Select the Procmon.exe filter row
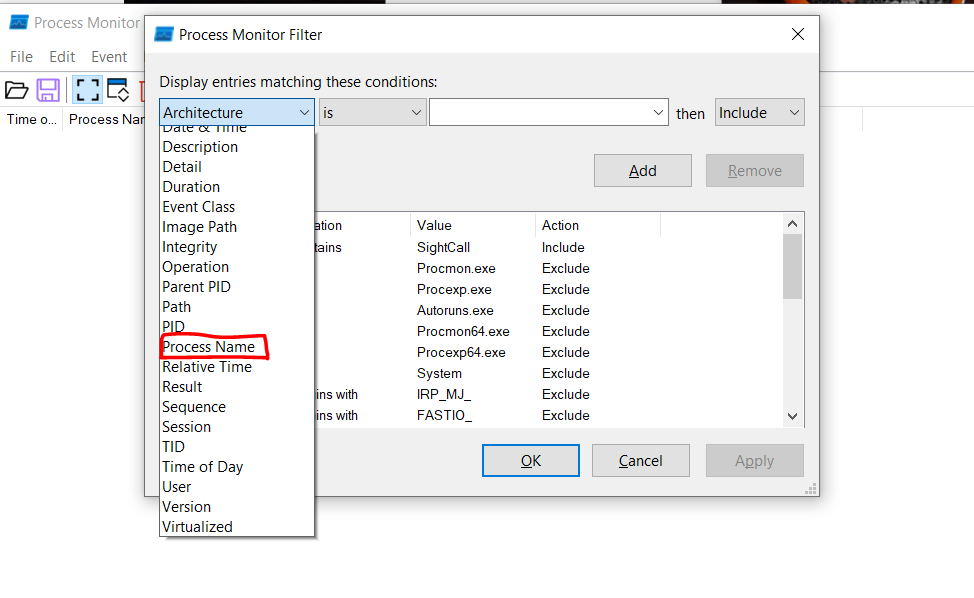Screen dimensions: 974x598 (549, 268)
